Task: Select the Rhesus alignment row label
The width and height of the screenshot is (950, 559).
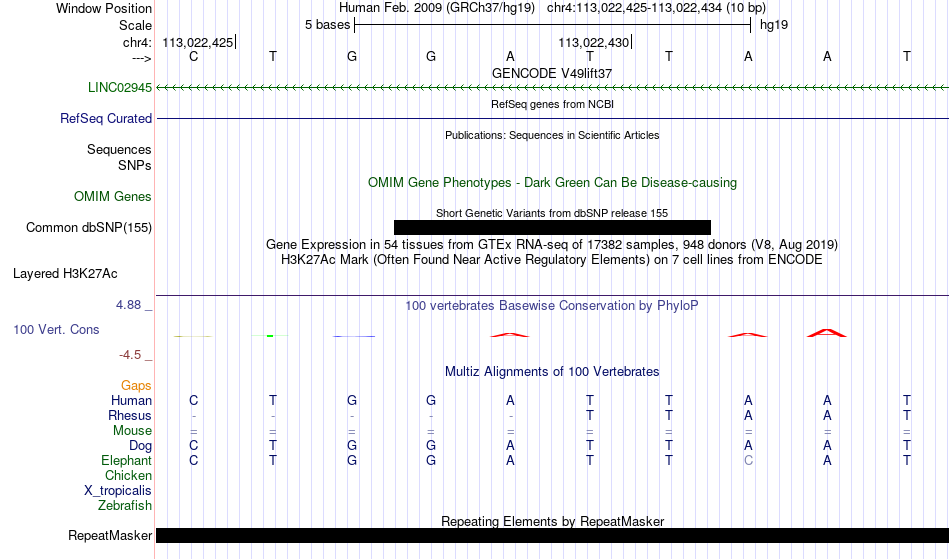Action: point(130,415)
